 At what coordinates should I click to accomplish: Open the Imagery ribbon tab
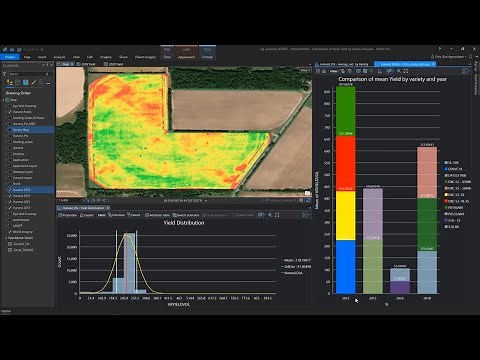click(106, 57)
